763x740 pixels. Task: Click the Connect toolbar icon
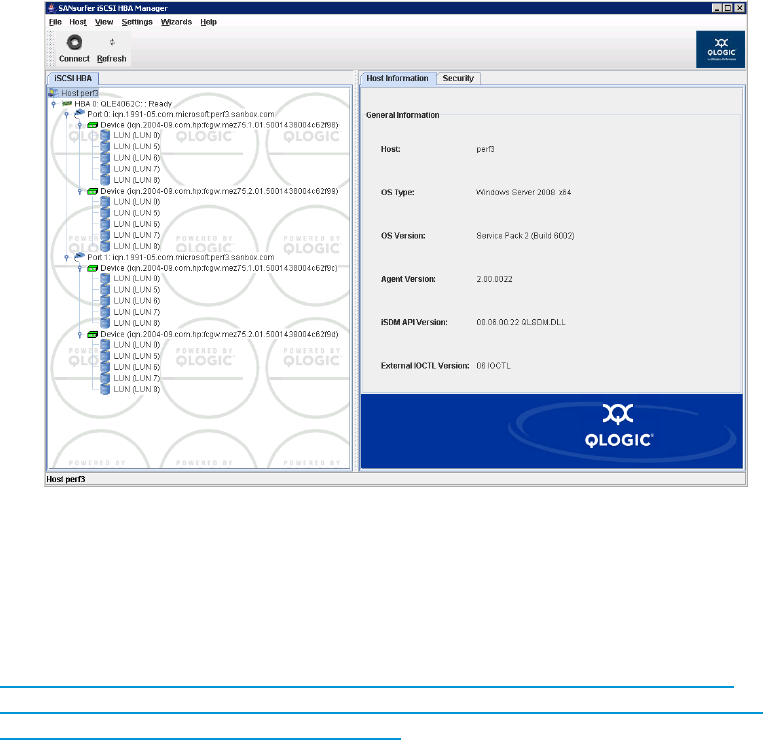click(74, 42)
